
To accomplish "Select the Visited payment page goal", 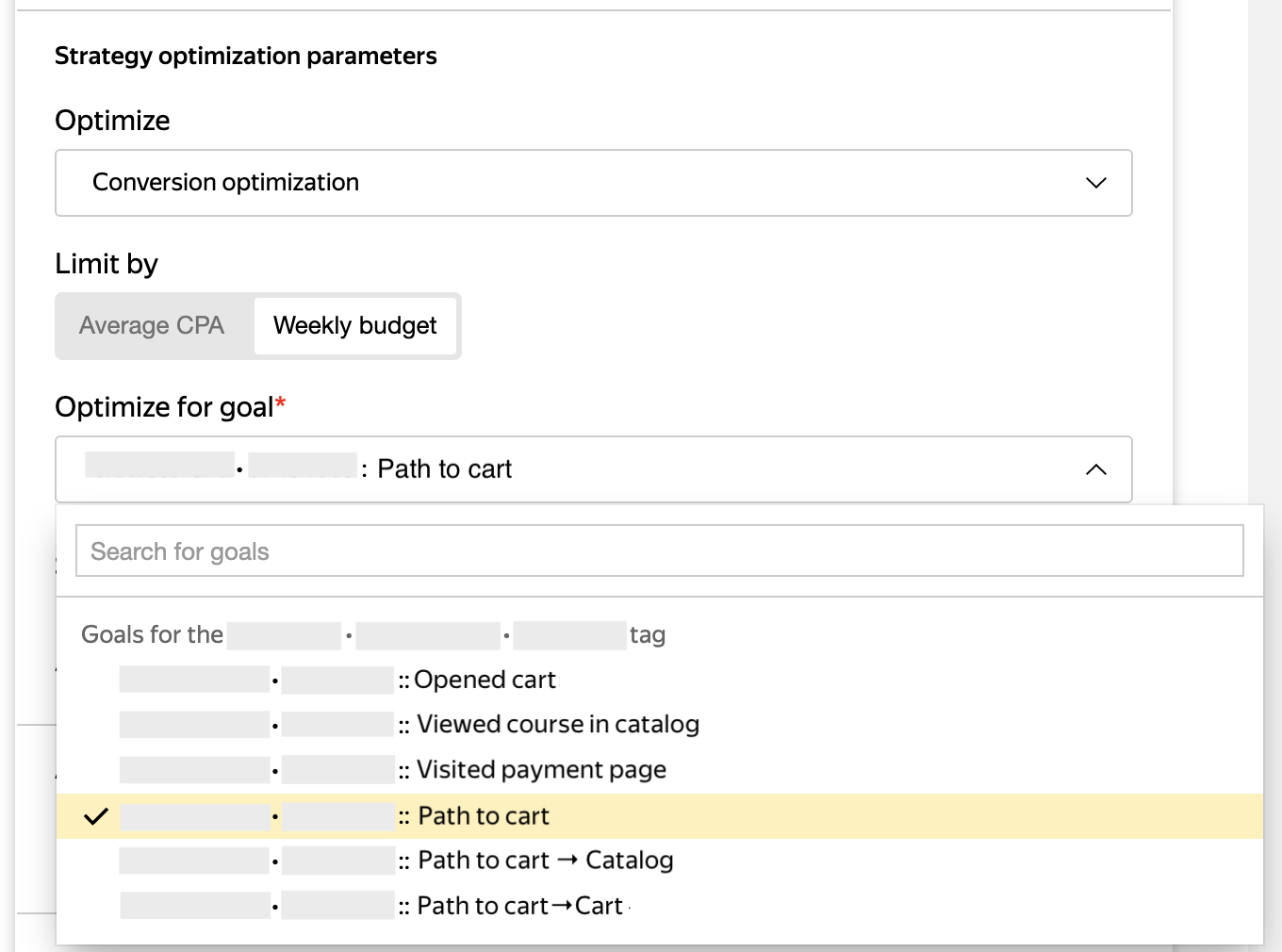I will click(x=541, y=769).
